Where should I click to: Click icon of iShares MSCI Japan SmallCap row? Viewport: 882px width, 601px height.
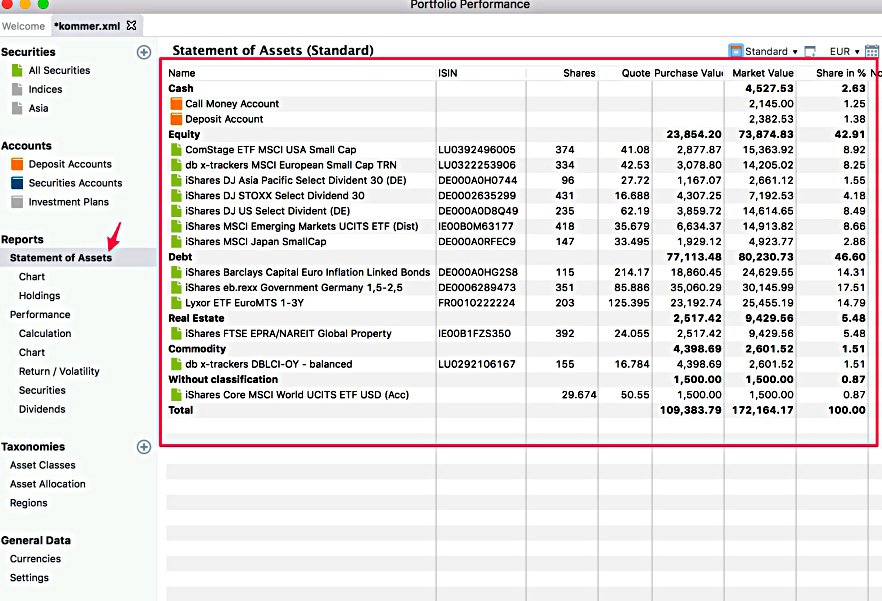pyautogui.click(x=176, y=241)
